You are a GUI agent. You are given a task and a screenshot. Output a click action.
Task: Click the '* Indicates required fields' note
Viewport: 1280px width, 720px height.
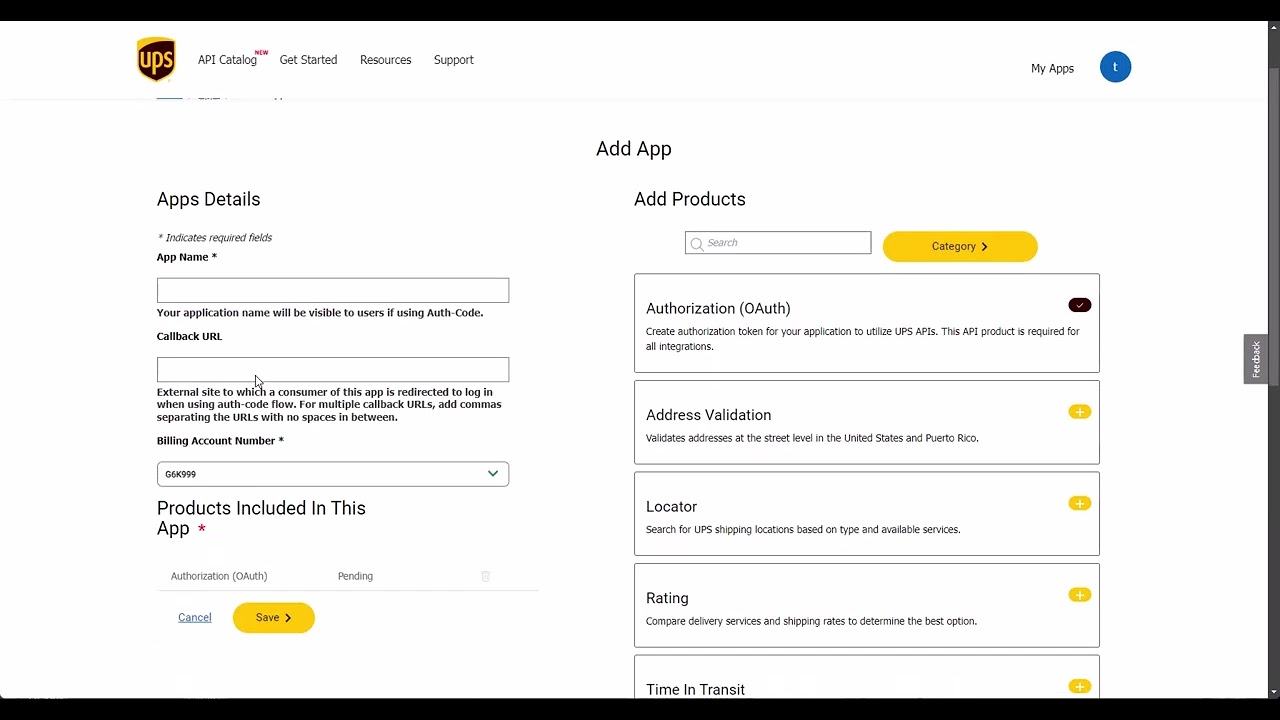click(215, 238)
